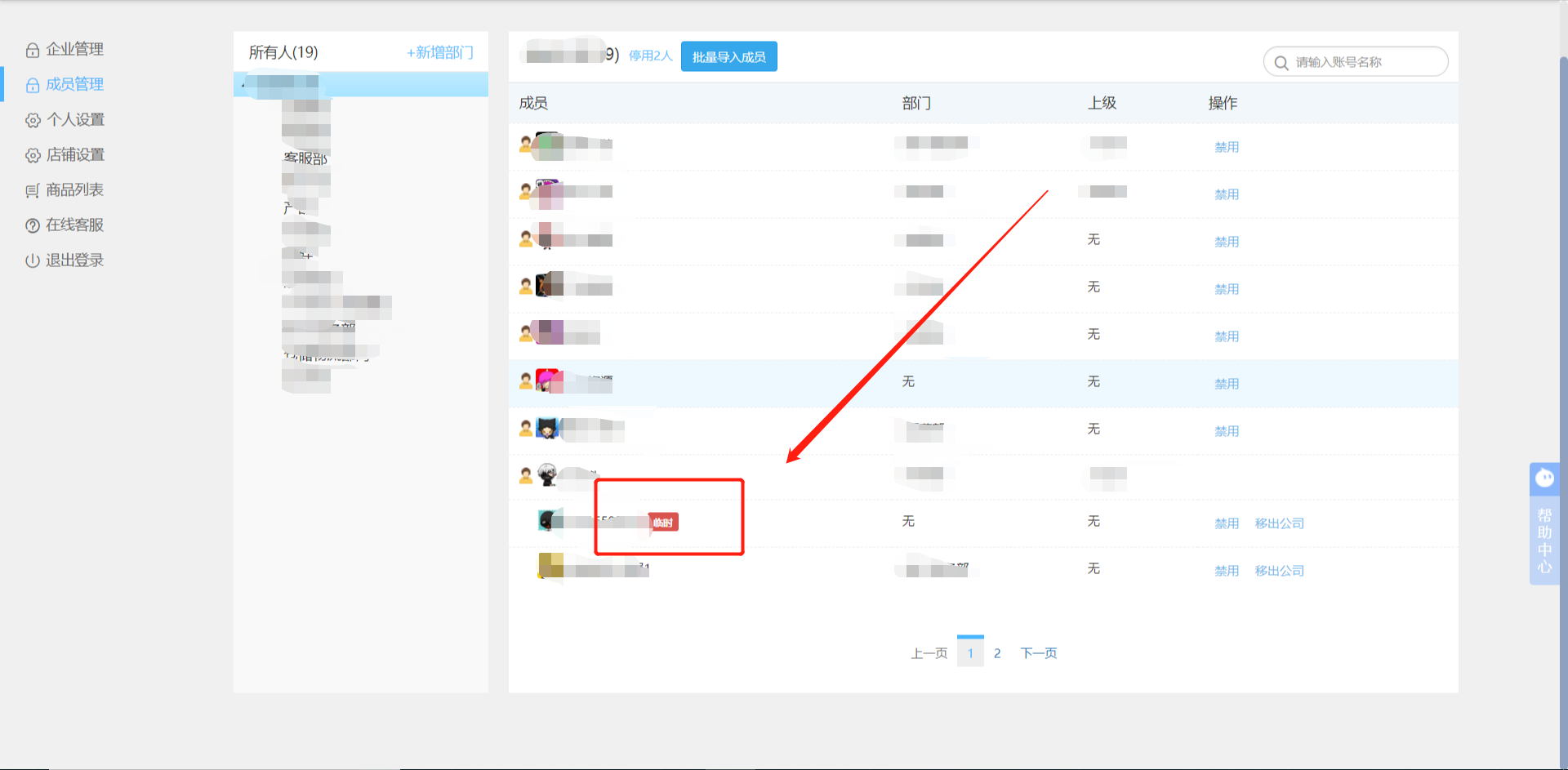This screenshot has width=1568, height=770.
Task: Open the 成员管理 menu item
Action: (x=74, y=84)
